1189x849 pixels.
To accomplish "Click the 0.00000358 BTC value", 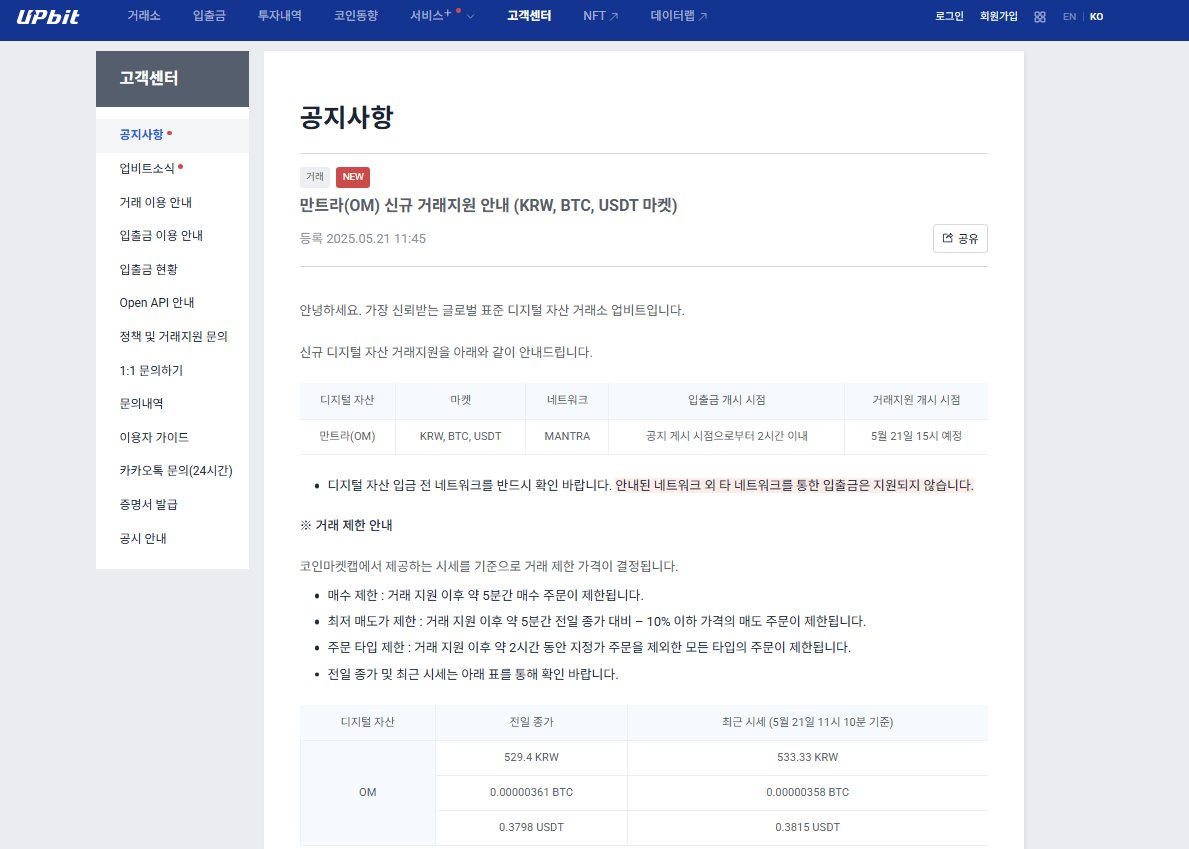I will pyautogui.click(x=808, y=792).
